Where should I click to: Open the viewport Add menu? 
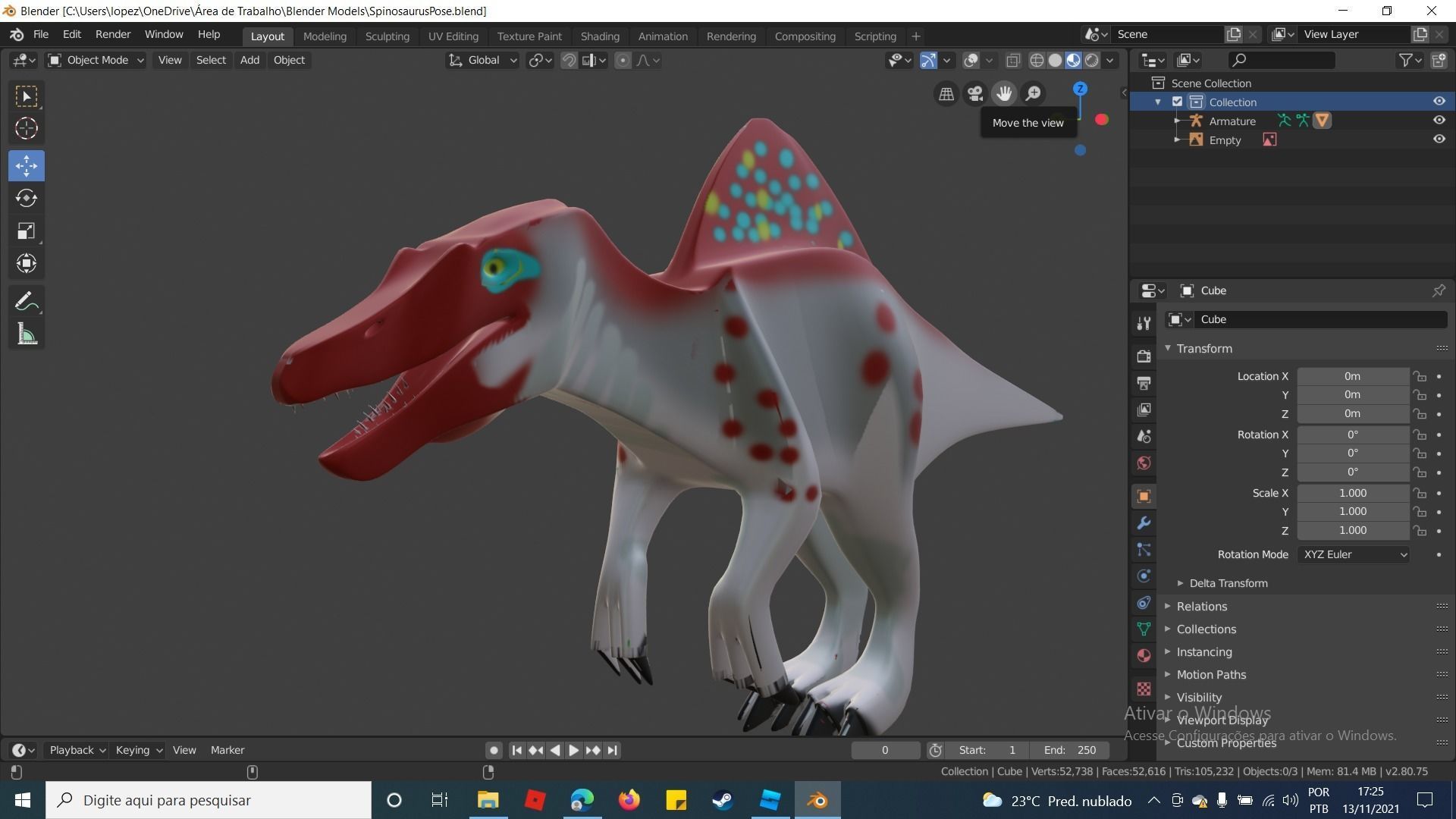click(249, 60)
